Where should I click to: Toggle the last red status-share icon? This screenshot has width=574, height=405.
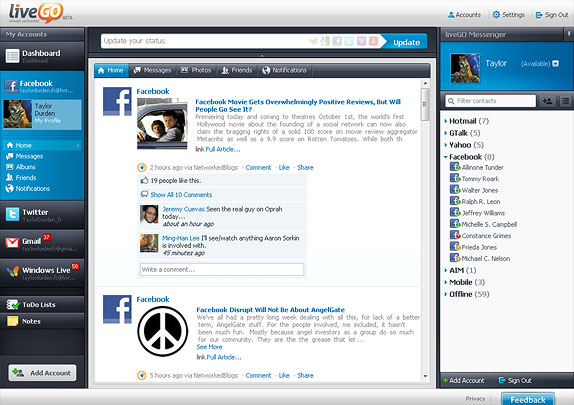[x=373, y=41]
